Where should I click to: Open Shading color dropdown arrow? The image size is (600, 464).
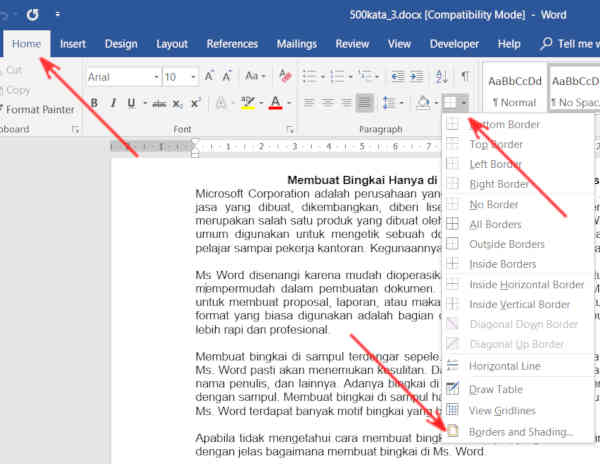[436, 103]
